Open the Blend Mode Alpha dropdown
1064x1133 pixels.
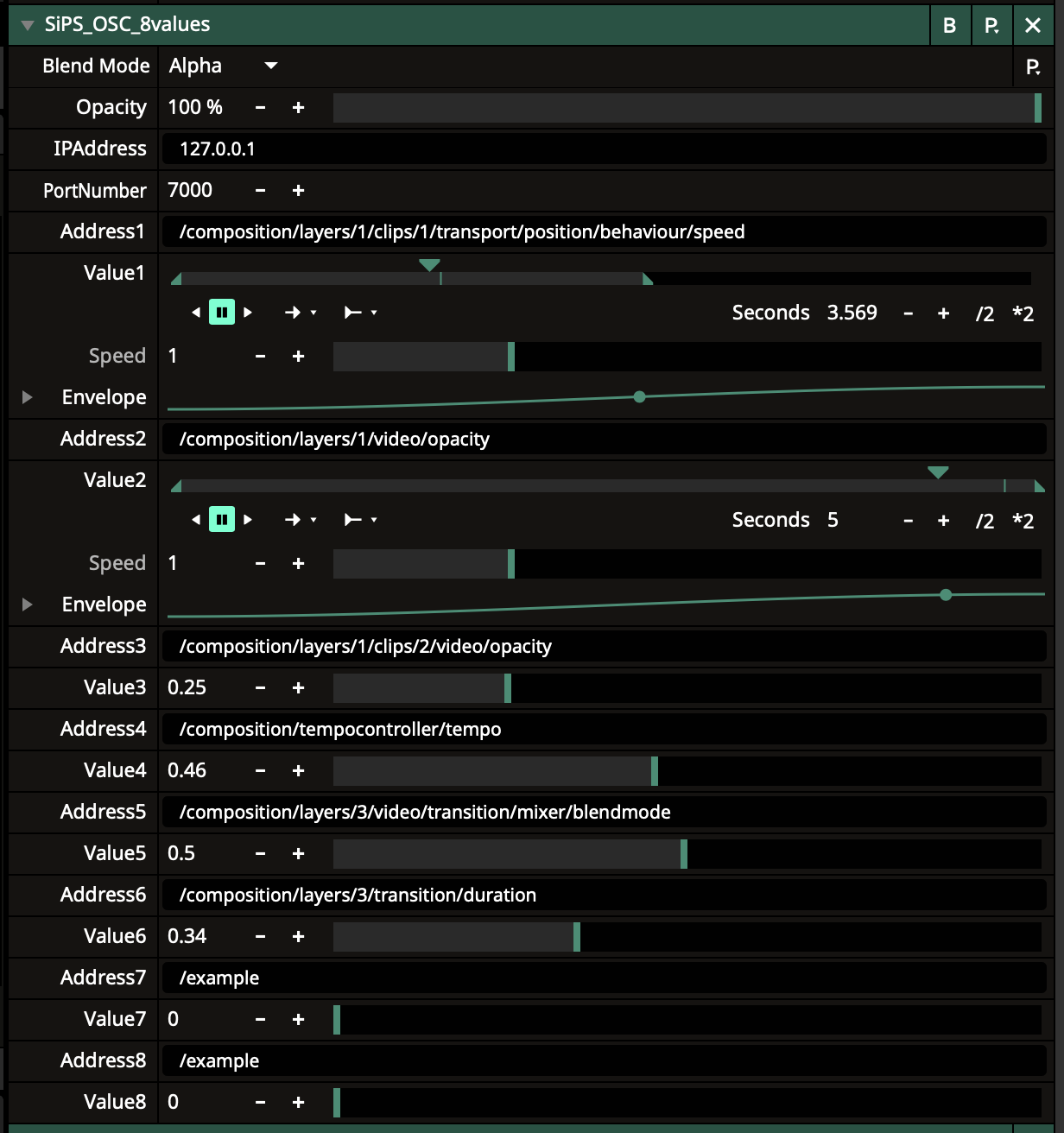pyautogui.click(x=223, y=66)
